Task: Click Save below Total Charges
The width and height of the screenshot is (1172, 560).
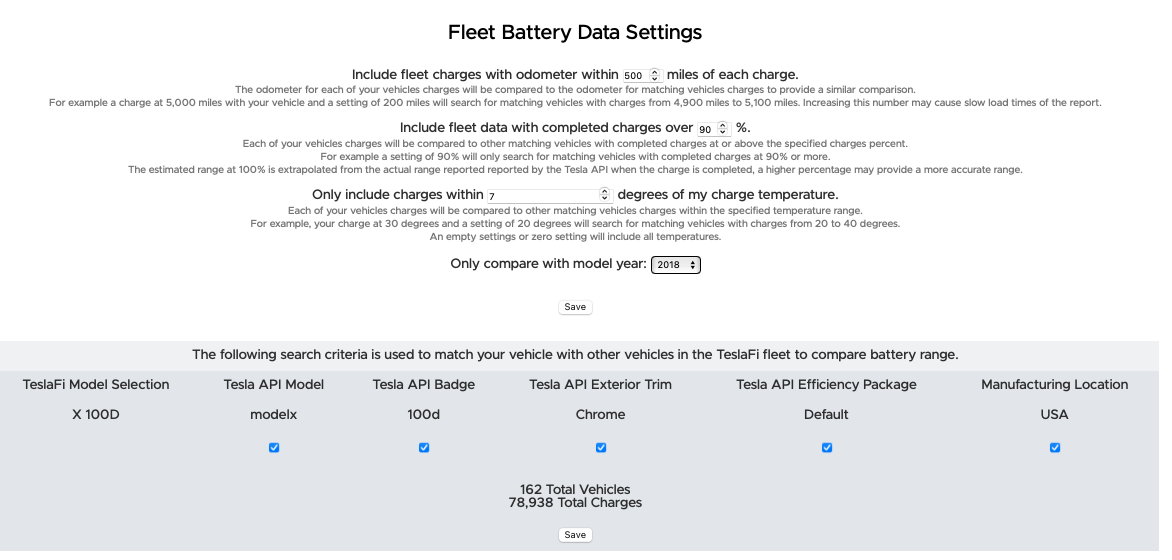Action: (x=575, y=535)
